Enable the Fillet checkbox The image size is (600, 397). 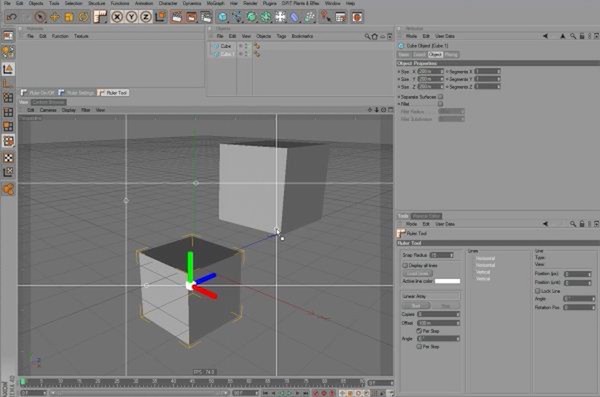(x=440, y=104)
